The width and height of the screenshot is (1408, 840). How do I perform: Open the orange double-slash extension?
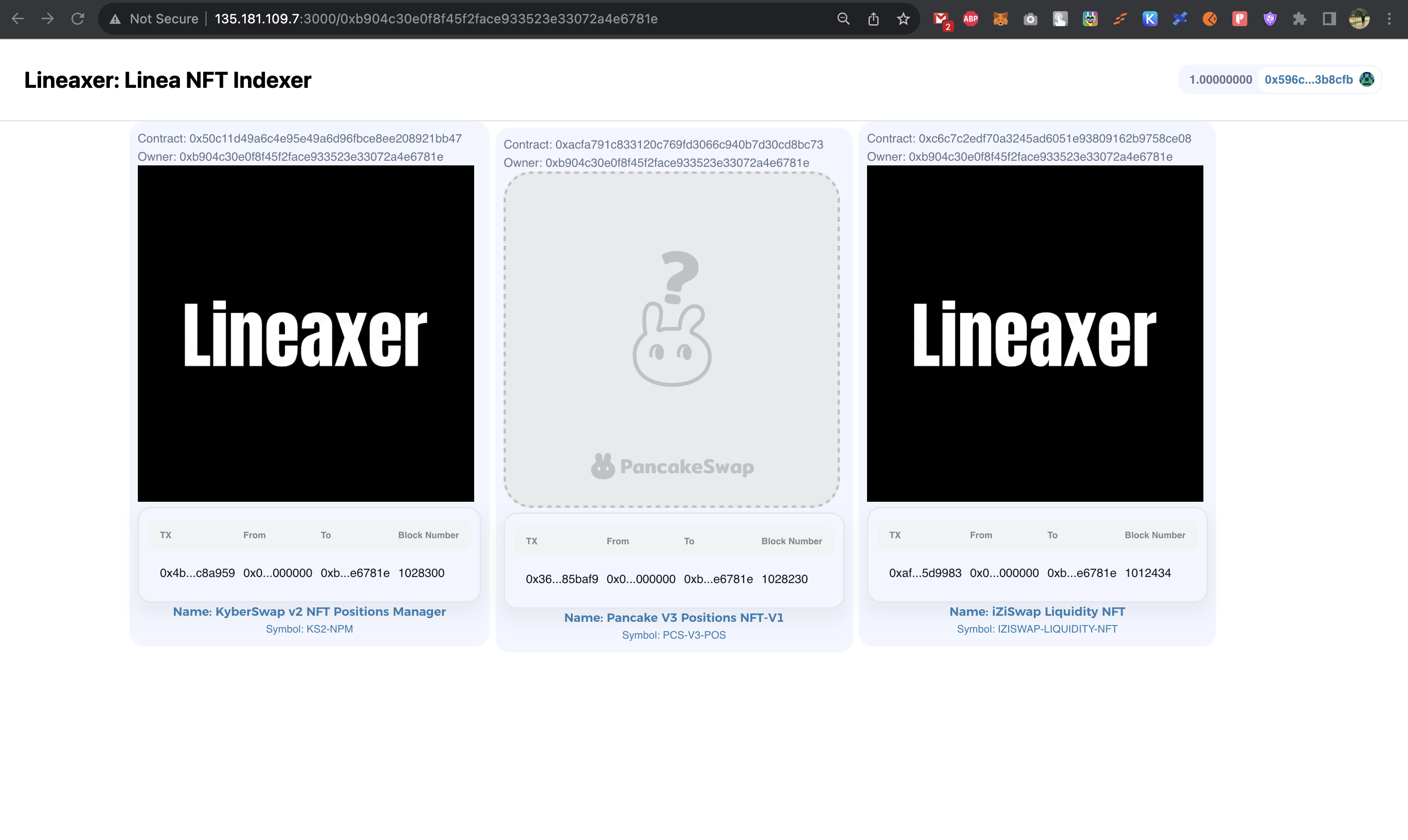(x=1120, y=19)
